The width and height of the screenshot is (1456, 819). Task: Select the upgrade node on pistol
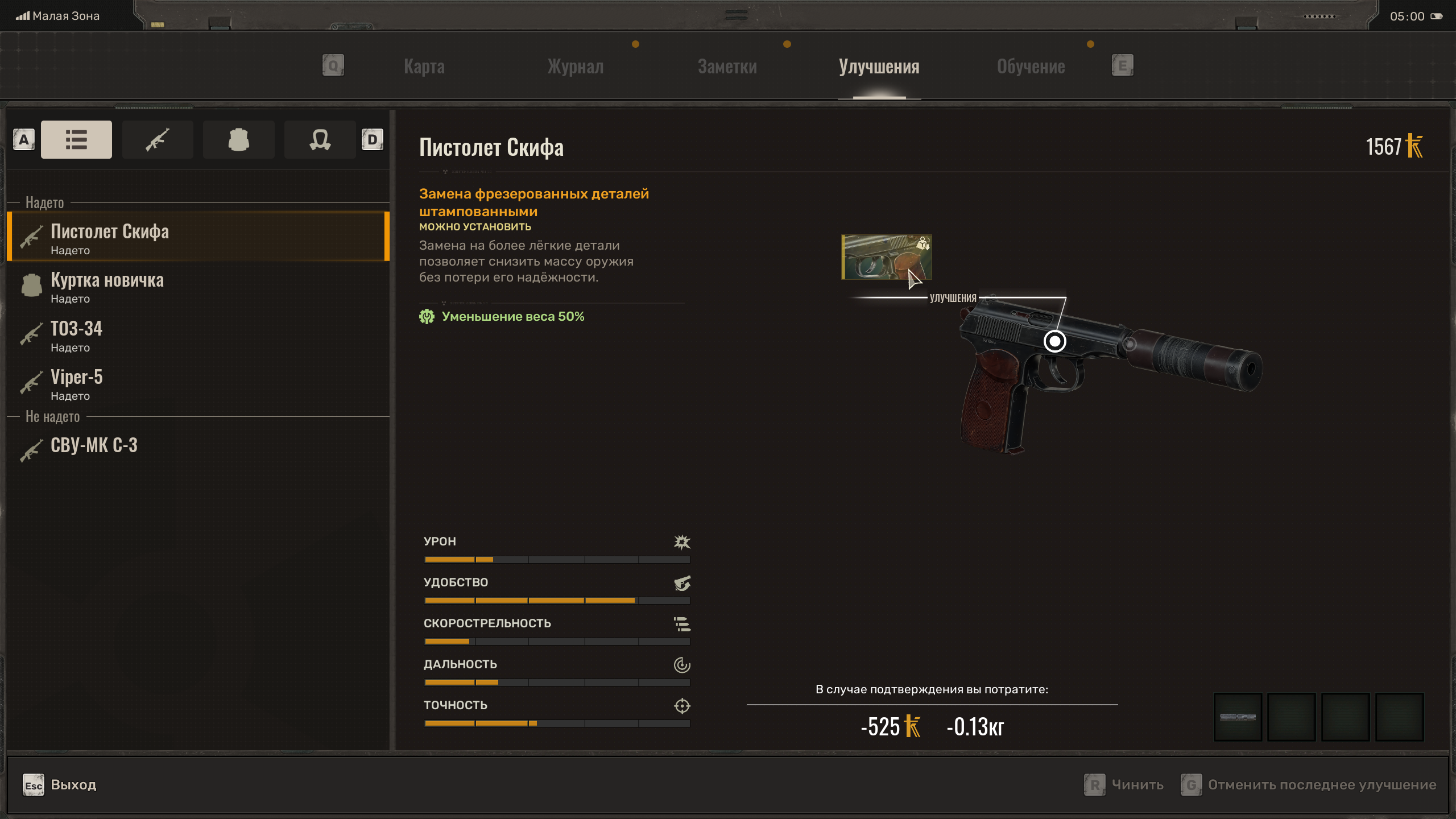(x=1055, y=341)
